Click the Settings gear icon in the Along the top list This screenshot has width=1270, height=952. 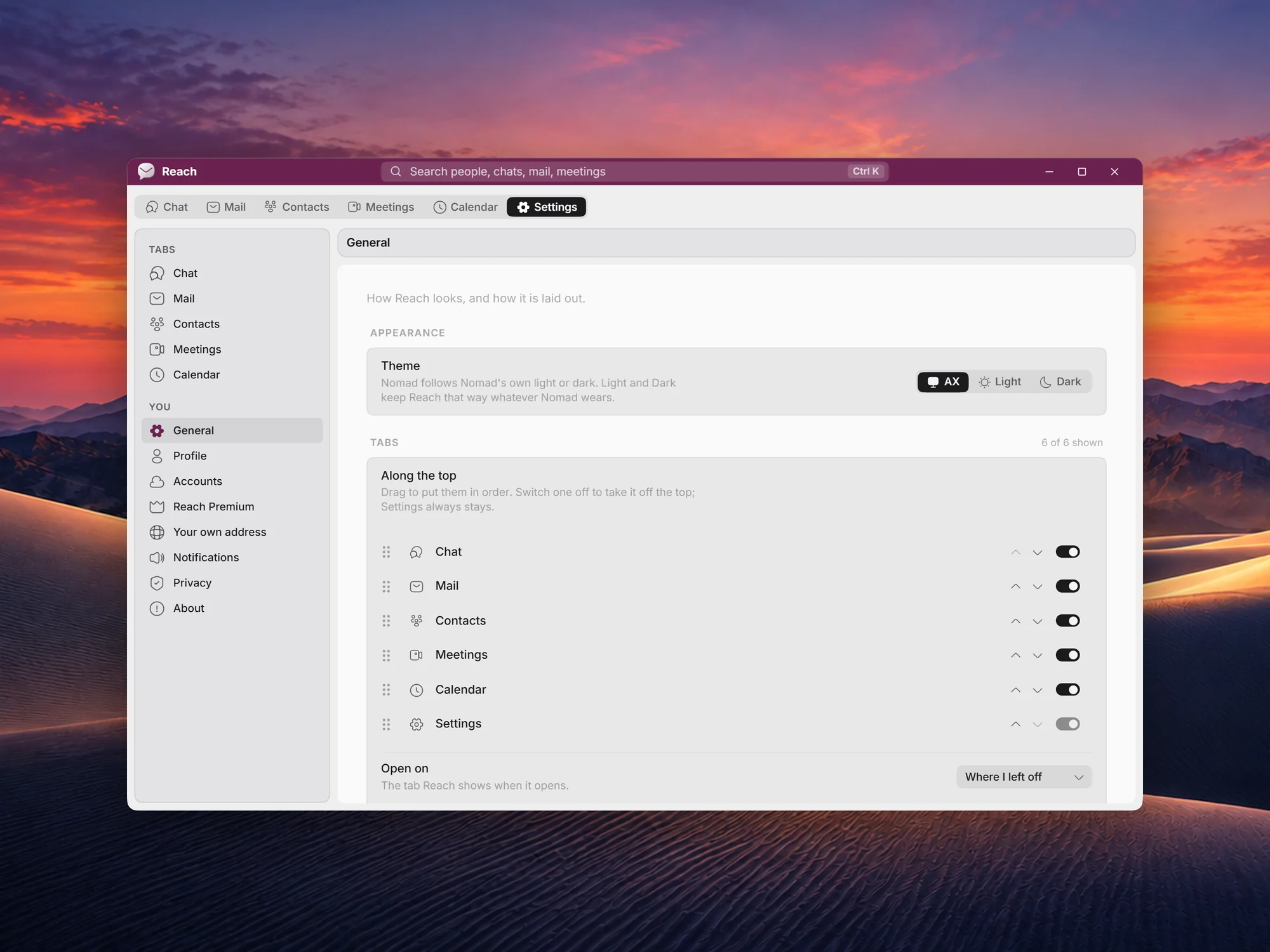click(x=417, y=724)
